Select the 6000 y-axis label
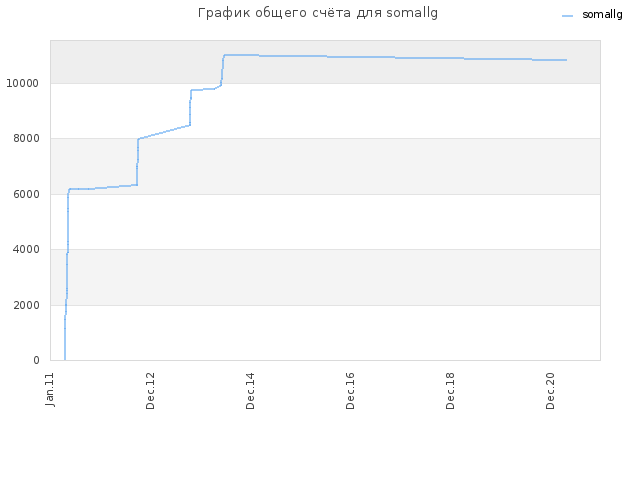 (26, 194)
